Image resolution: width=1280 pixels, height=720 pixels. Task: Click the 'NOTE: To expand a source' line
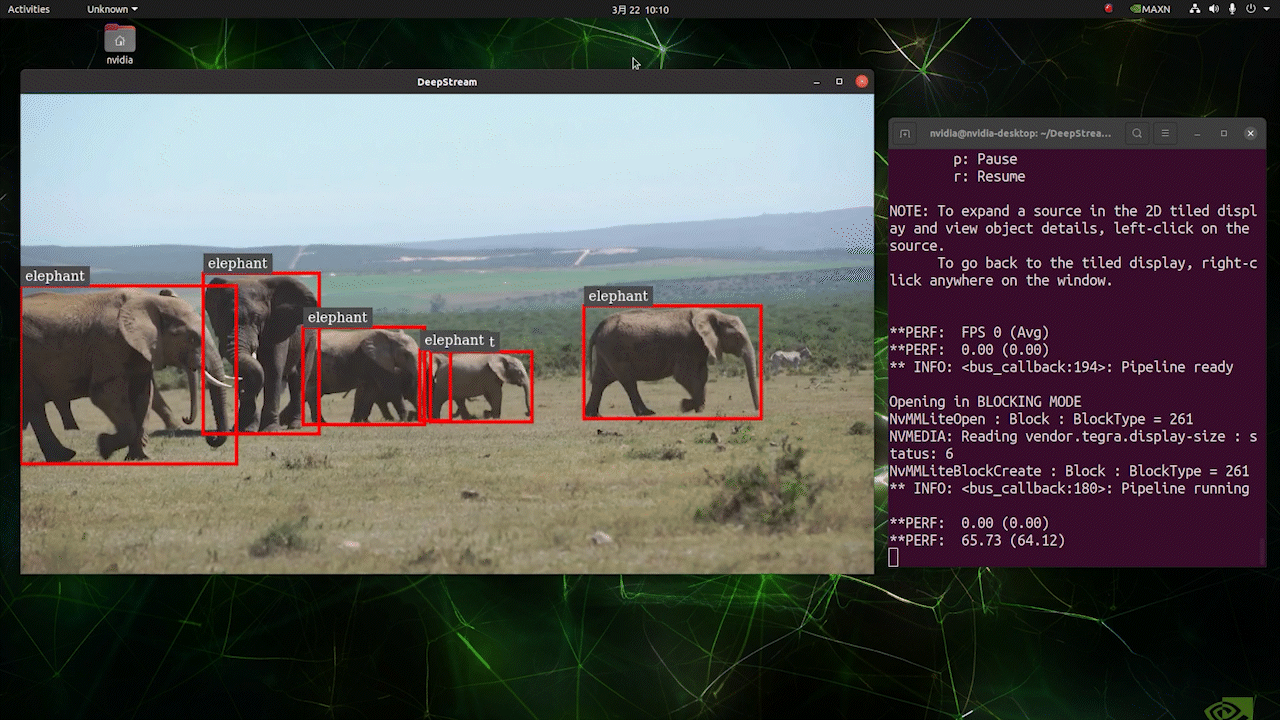pyautogui.click(x=1073, y=228)
